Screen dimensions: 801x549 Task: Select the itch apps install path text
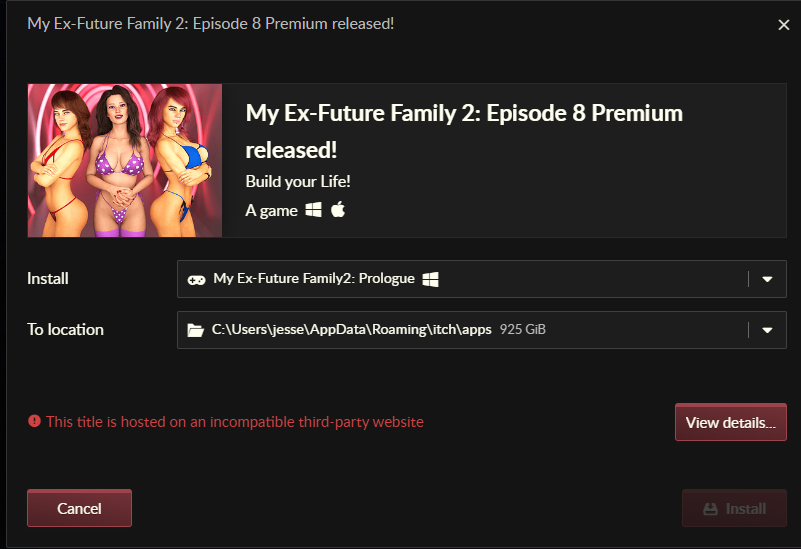tap(351, 329)
